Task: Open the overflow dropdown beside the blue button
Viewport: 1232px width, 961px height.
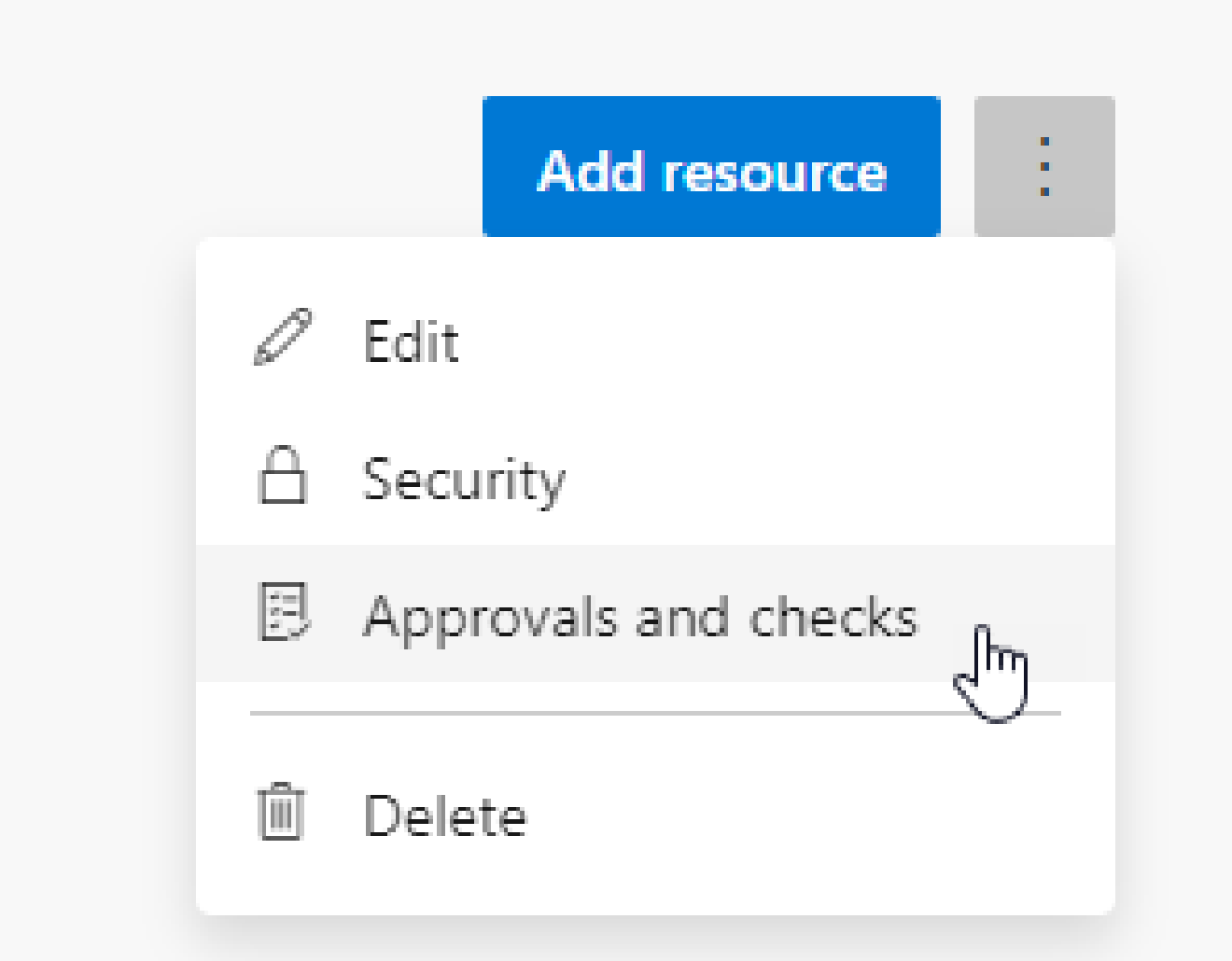Action: point(1044,165)
